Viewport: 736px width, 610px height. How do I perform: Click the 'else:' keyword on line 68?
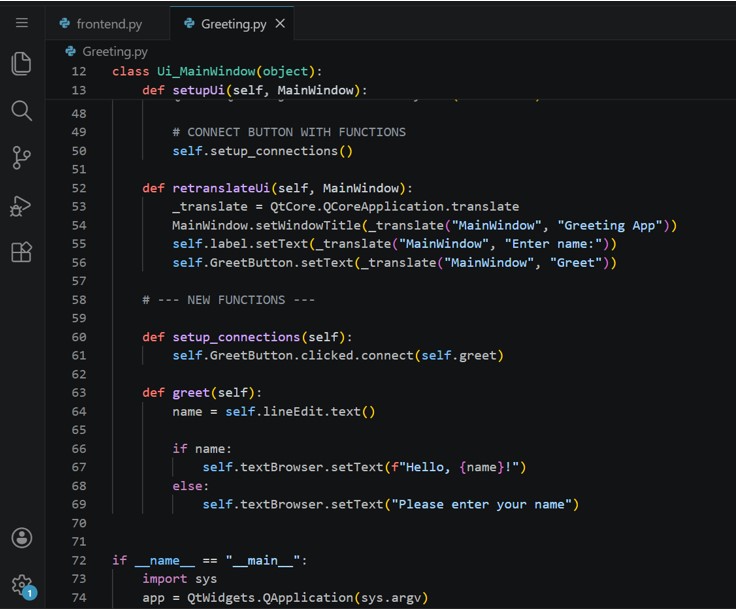[x=191, y=486]
